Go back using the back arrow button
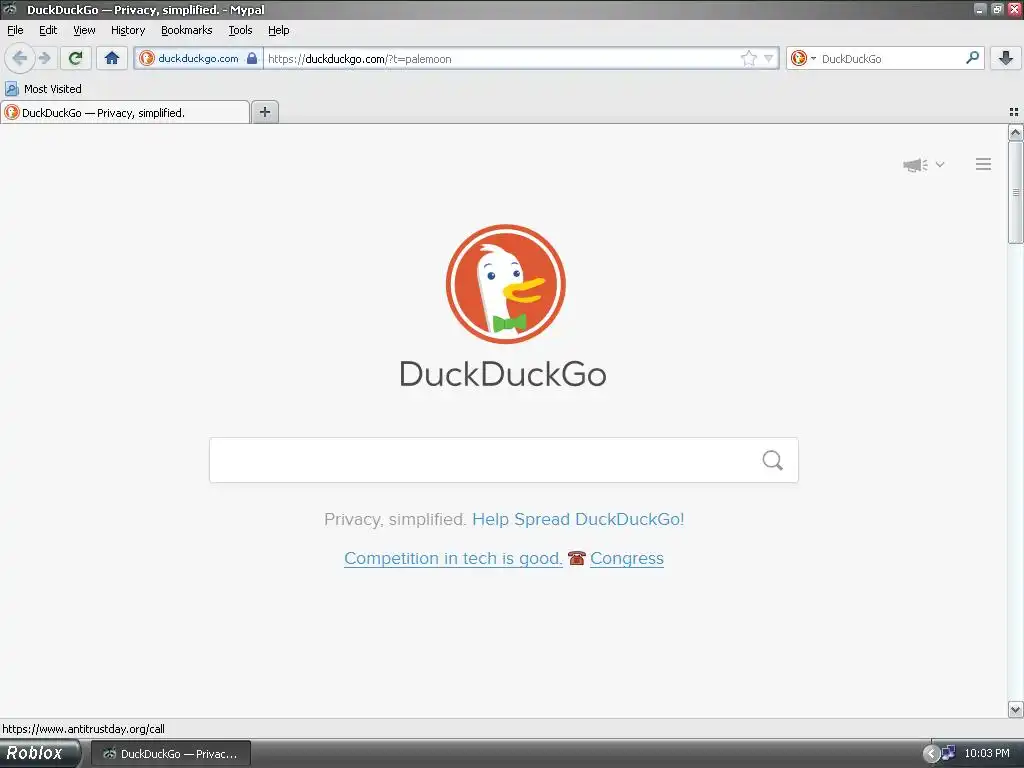Viewport: 1024px width, 768px height. (x=20, y=58)
